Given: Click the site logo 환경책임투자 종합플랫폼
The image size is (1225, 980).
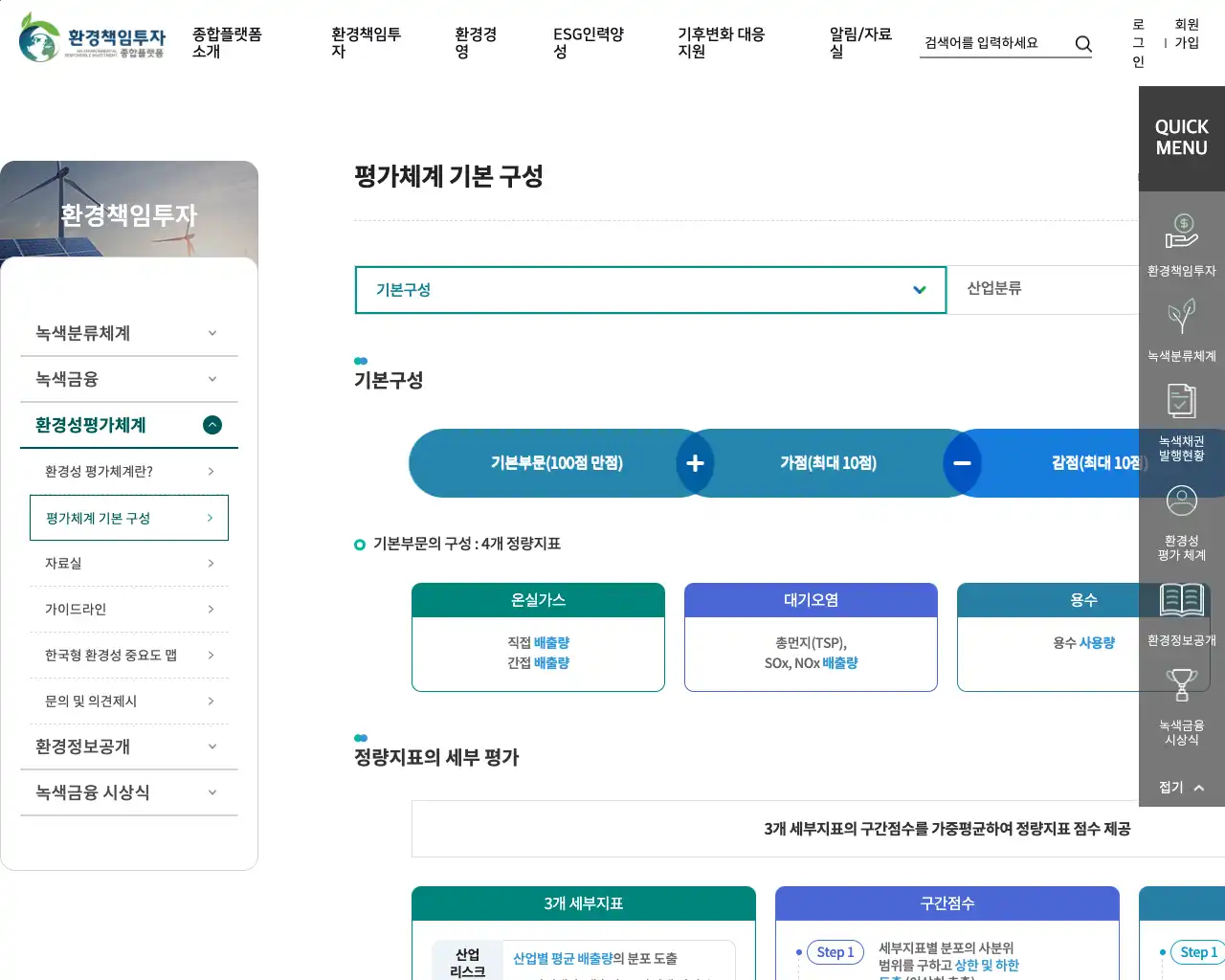Looking at the screenshot, I should point(93,38).
